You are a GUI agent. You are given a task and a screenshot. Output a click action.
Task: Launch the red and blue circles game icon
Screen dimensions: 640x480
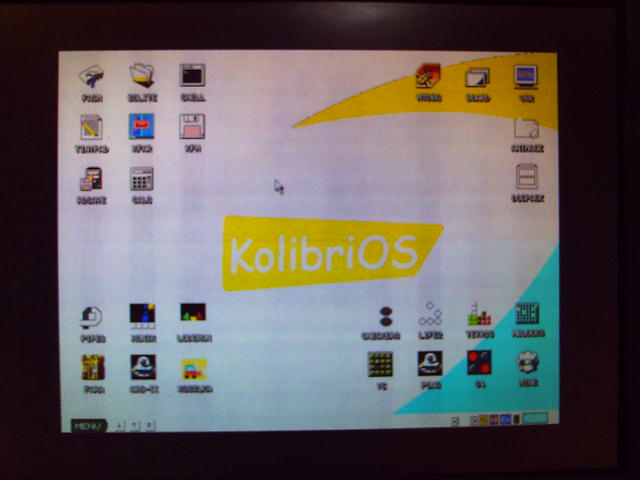coord(479,362)
